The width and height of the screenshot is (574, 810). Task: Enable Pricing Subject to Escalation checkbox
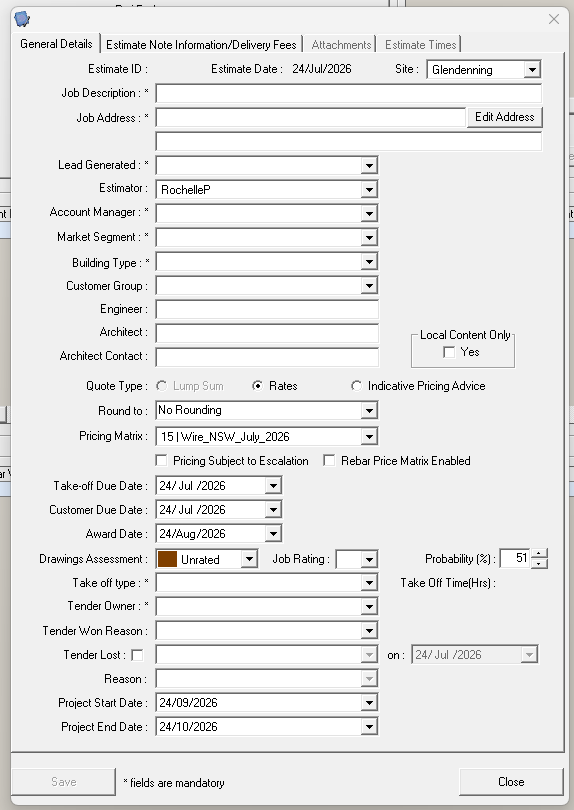[x=162, y=460]
